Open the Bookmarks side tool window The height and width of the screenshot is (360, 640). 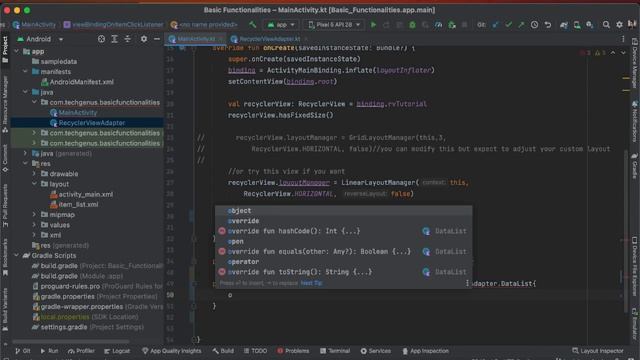tap(5, 258)
